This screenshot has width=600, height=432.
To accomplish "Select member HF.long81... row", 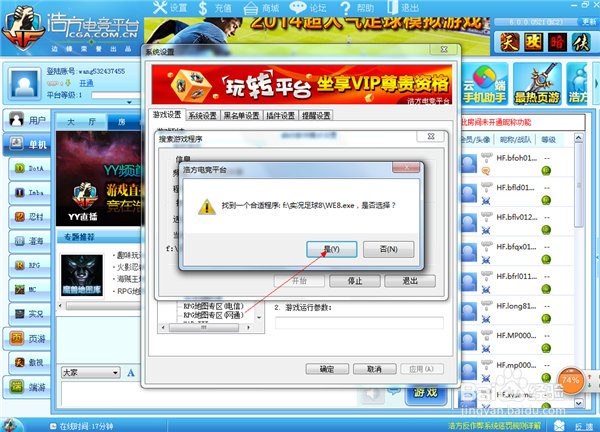I will click(517, 312).
